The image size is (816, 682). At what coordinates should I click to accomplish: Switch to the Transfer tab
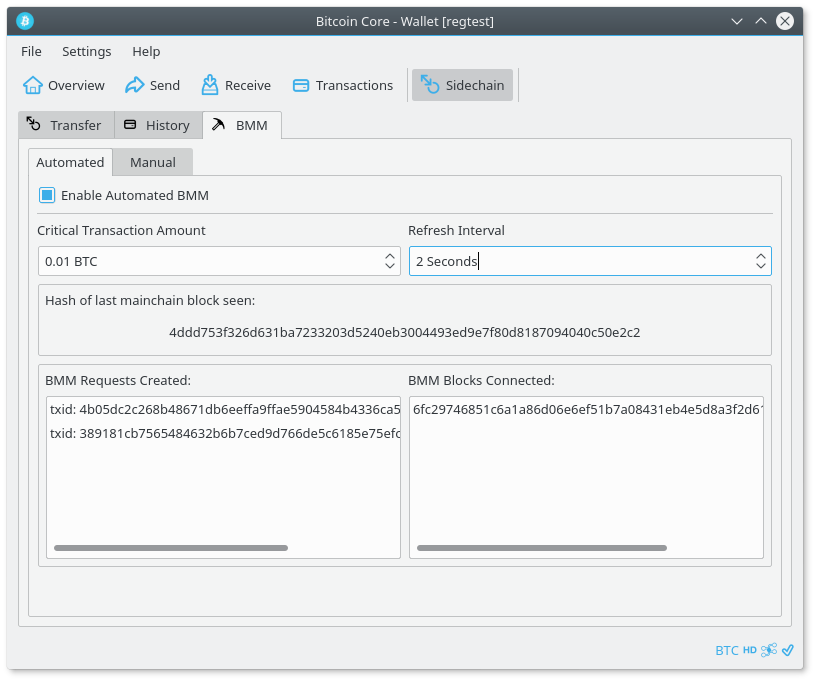point(66,125)
